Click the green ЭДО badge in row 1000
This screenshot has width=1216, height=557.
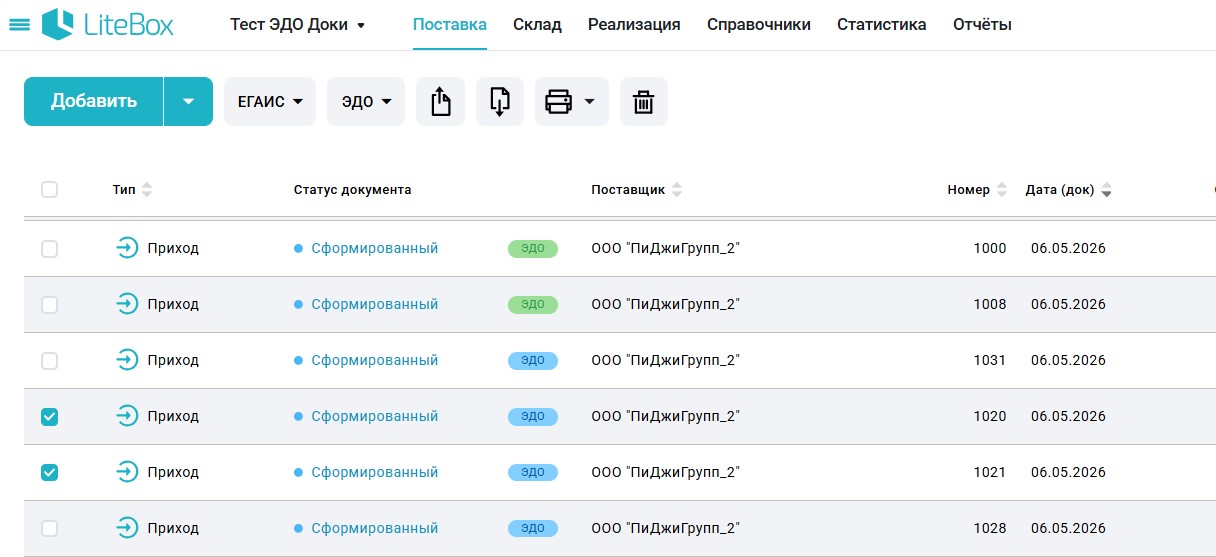click(533, 249)
